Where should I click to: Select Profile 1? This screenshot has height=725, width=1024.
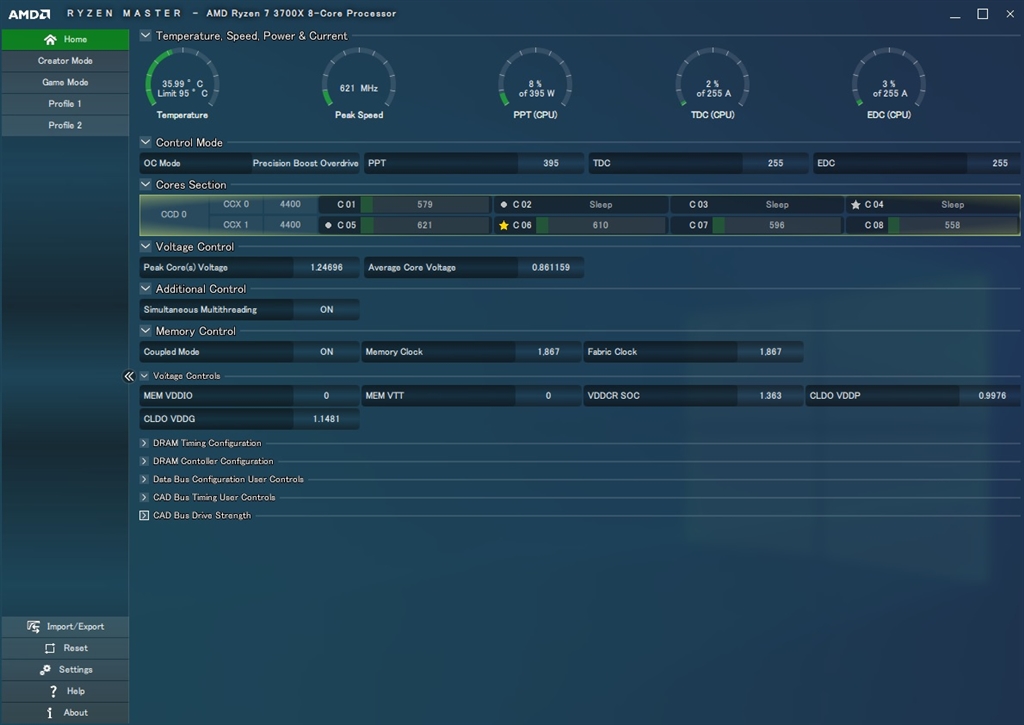65,104
